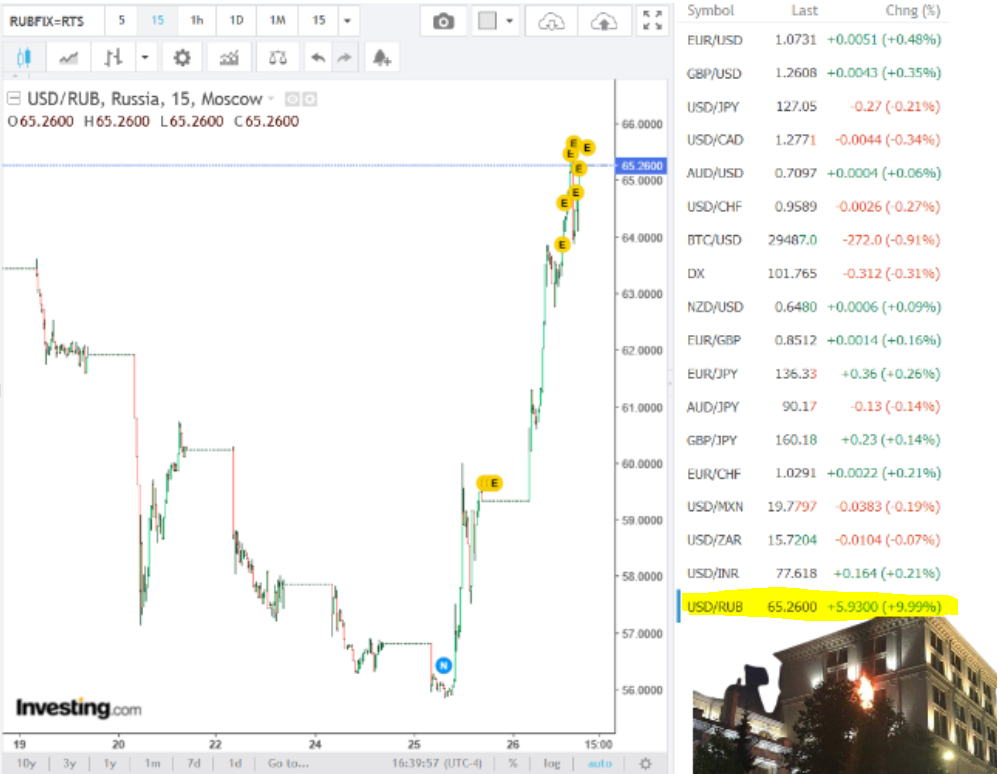Take a chart snapshot with camera icon
The image size is (998, 774).
tap(444, 22)
